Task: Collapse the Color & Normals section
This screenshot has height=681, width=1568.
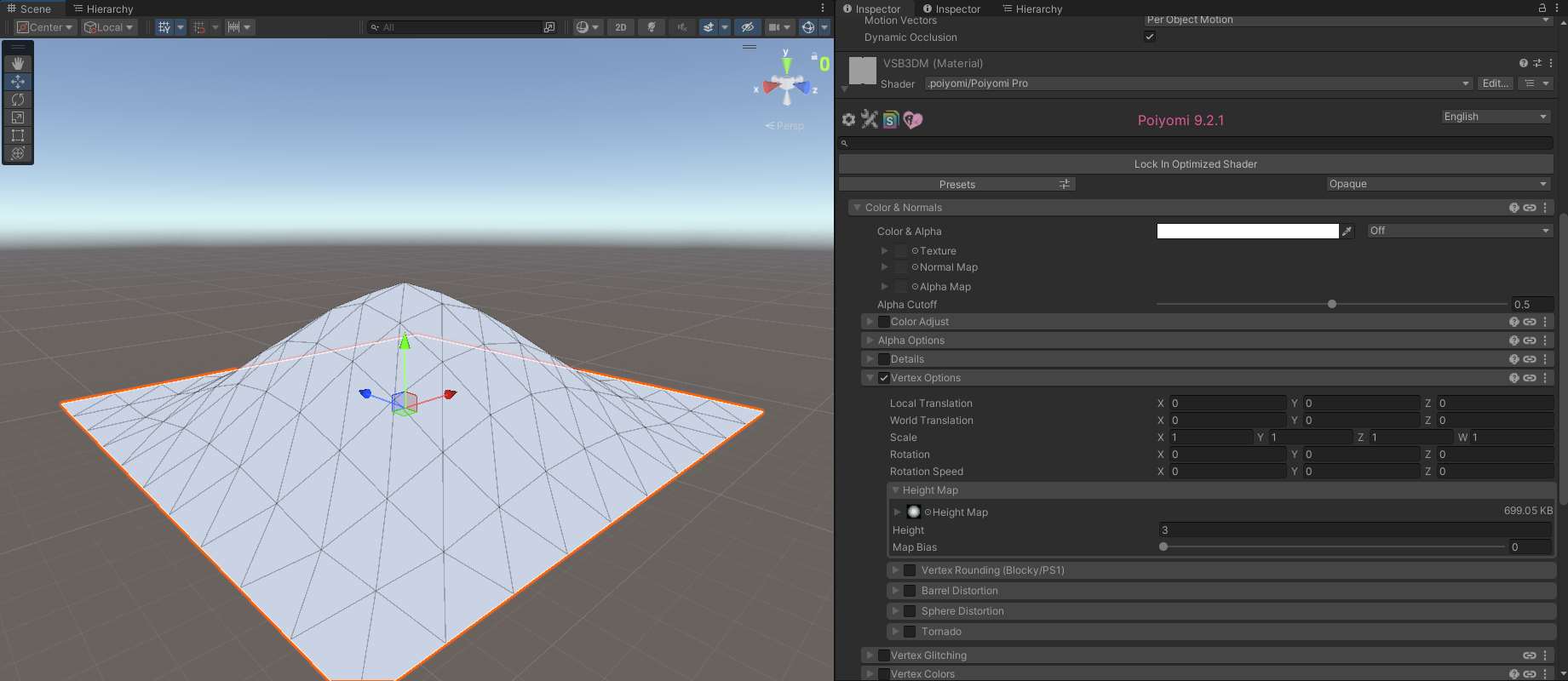Action: point(858,208)
